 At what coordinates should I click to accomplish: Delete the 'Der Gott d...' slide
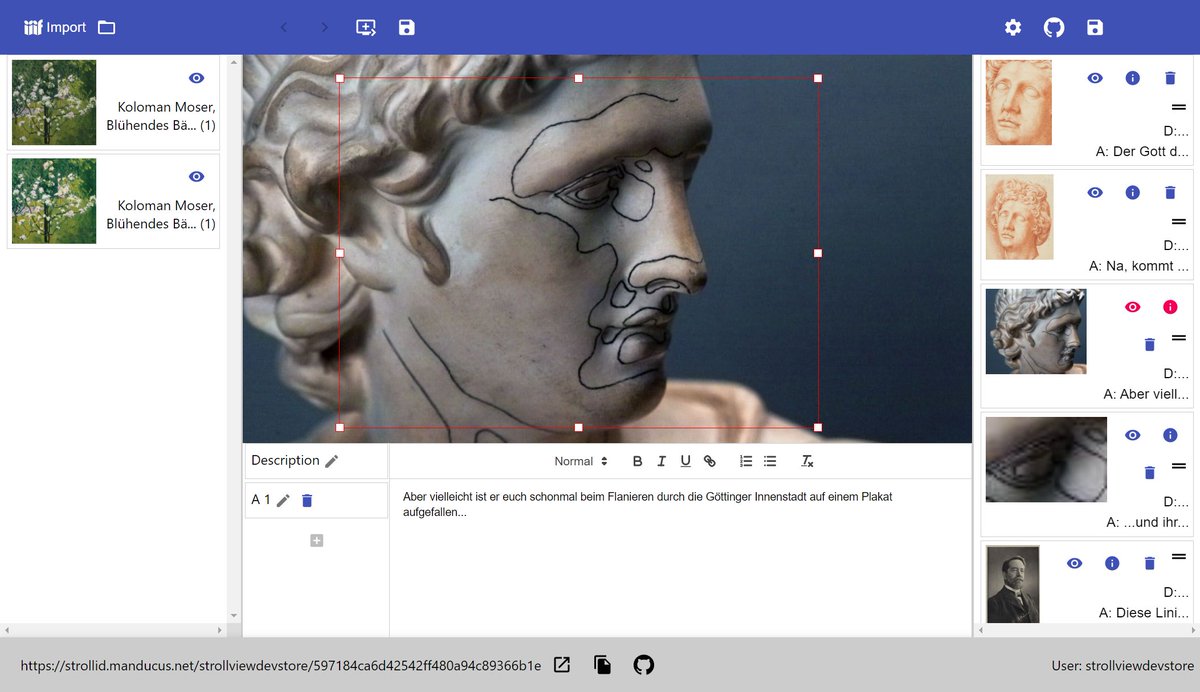point(1170,78)
